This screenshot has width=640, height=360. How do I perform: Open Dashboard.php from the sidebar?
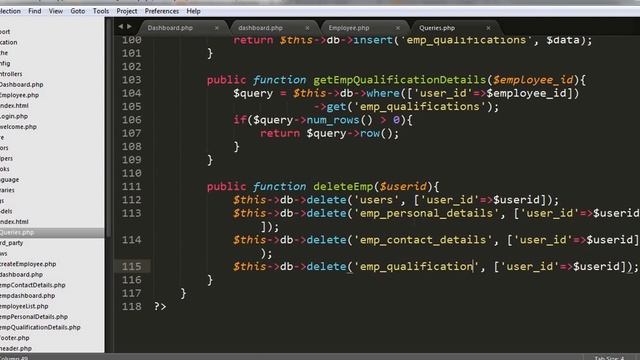point(21,84)
